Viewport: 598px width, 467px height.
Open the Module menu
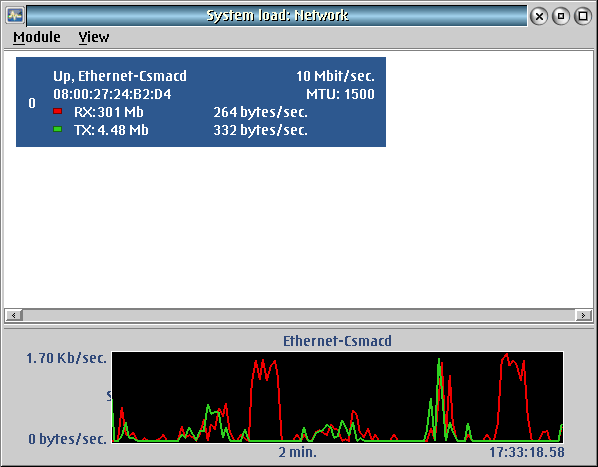click(37, 37)
